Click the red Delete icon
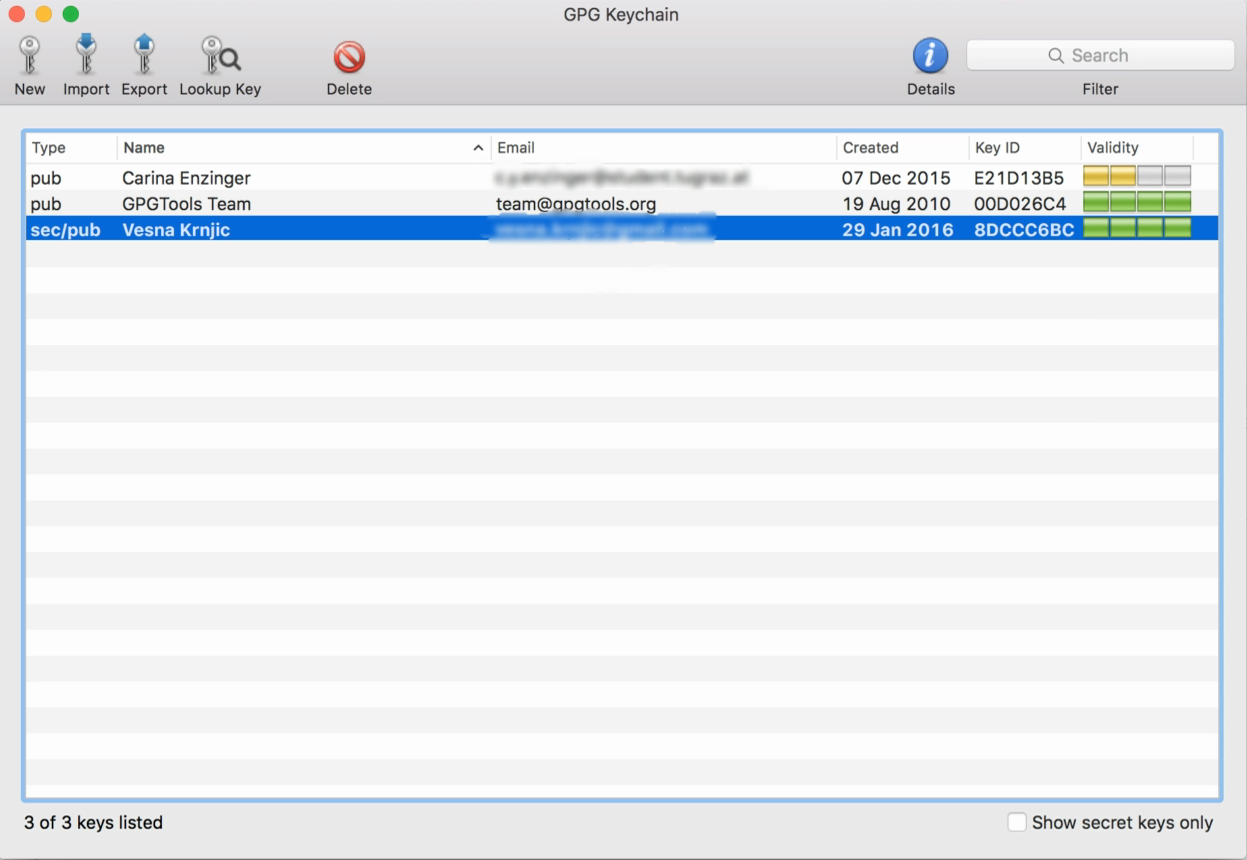Image resolution: width=1247 pixels, height=860 pixels. tap(349, 57)
